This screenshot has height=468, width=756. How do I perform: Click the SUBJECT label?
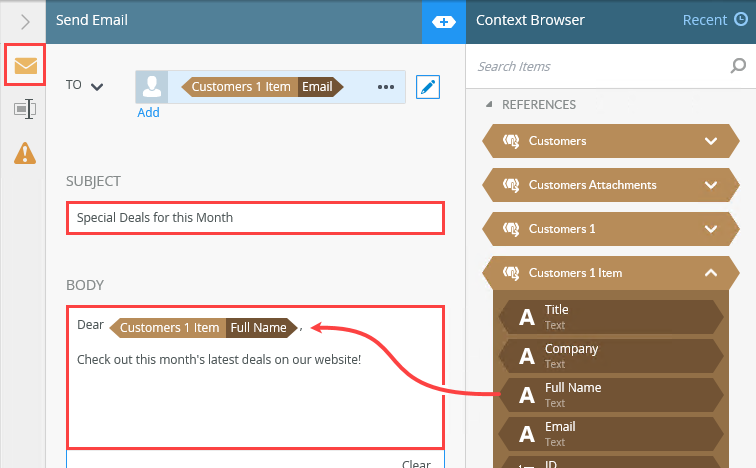point(93,181)
